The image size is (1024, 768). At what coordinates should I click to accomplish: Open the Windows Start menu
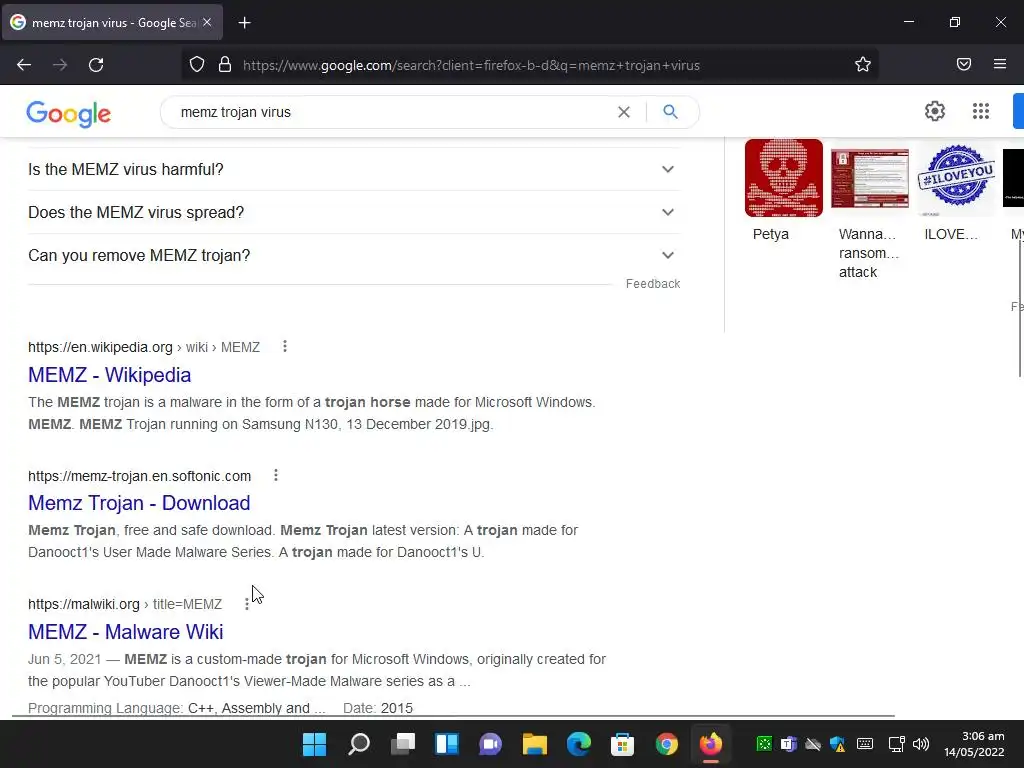pyautogui.click(x=314, y=744)
